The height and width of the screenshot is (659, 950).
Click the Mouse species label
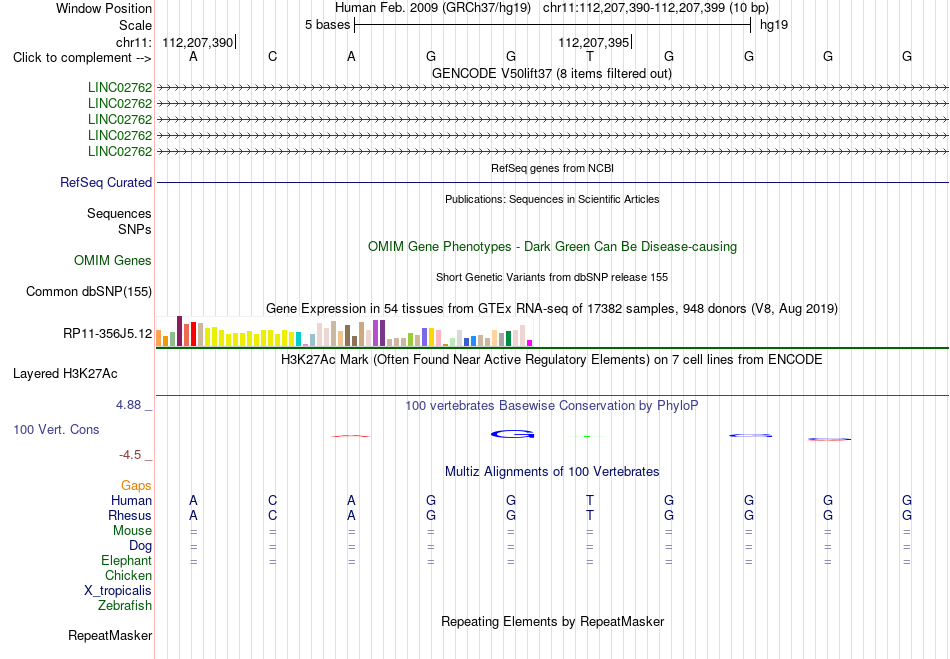click(x=132, y=531)
